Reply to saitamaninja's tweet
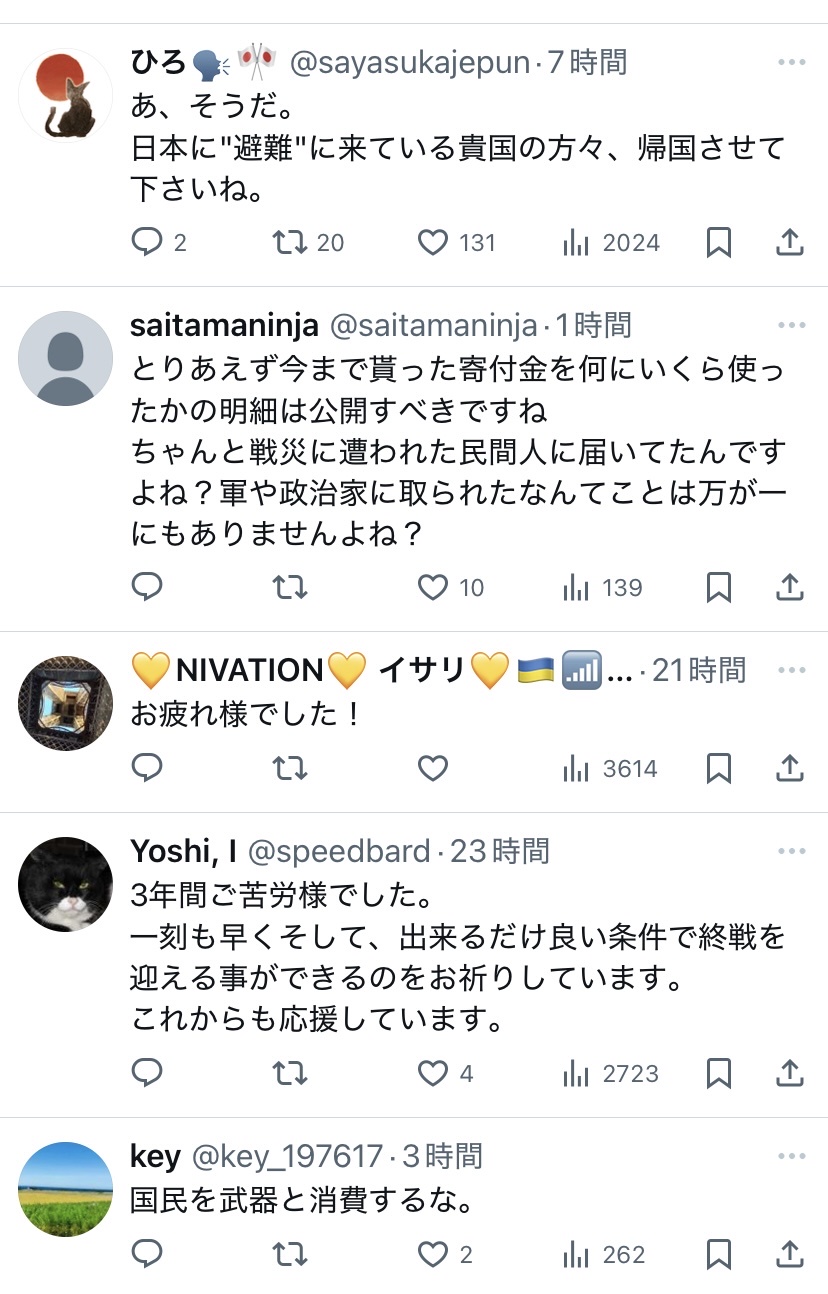The image size is (828, 1294). coord(147,587)
